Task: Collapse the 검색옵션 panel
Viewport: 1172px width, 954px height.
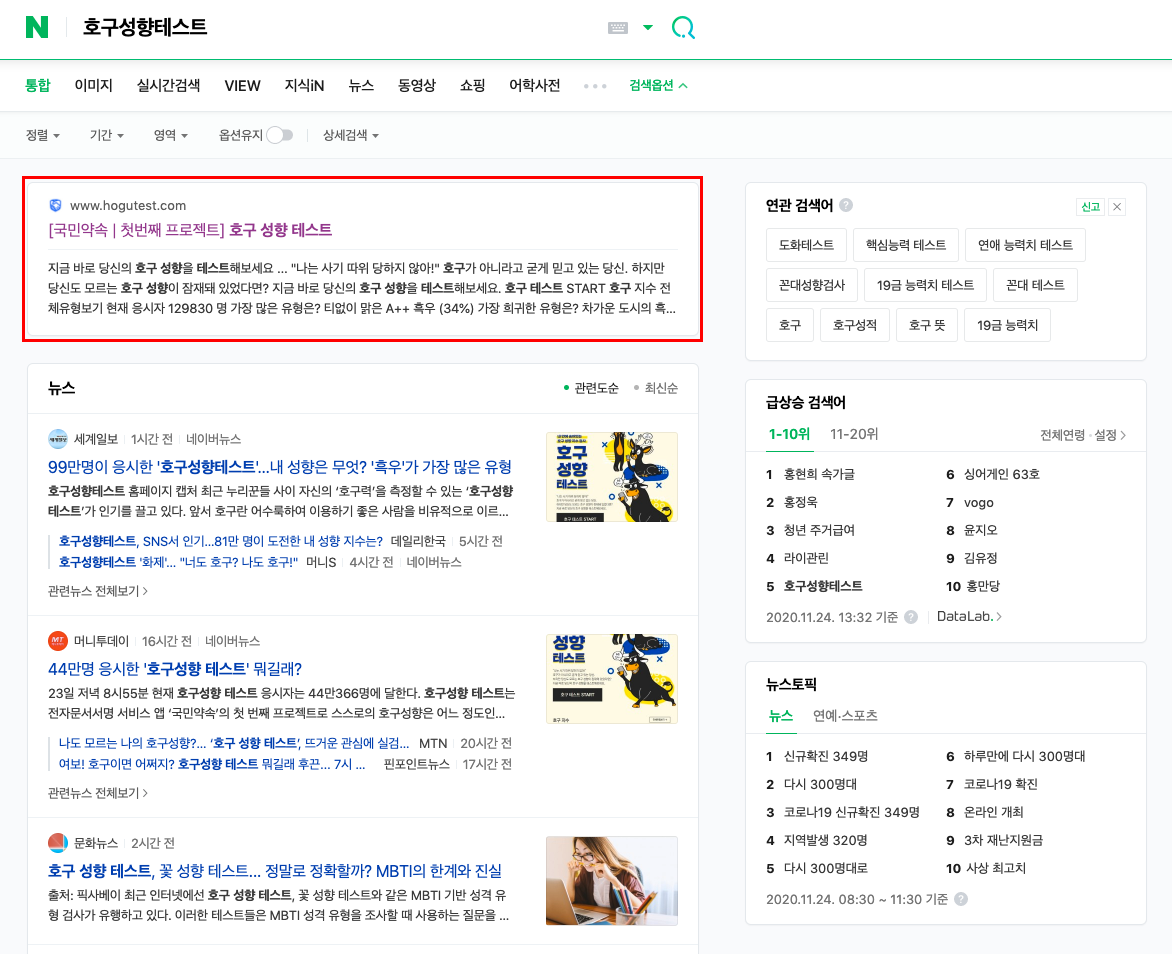Action: tap(658, 85)
